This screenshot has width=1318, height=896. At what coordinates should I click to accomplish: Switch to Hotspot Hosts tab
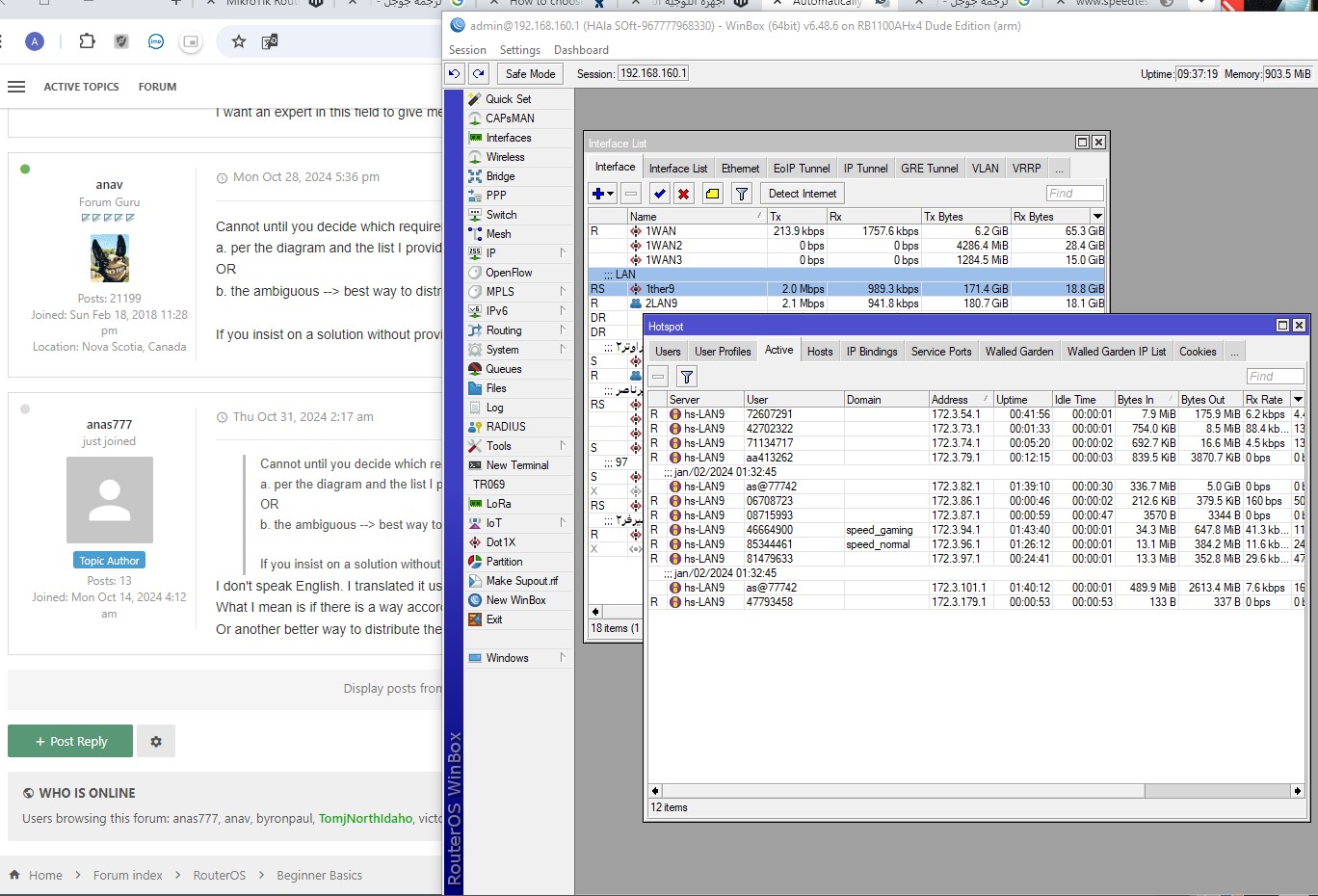820,352
